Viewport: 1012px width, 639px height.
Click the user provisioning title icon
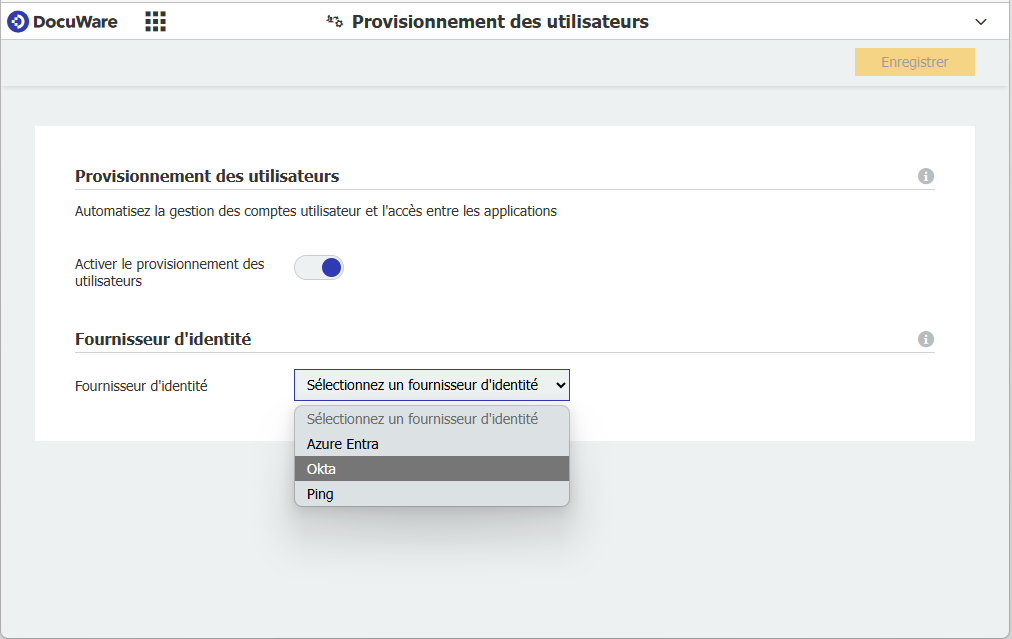(x=334, y=21)
